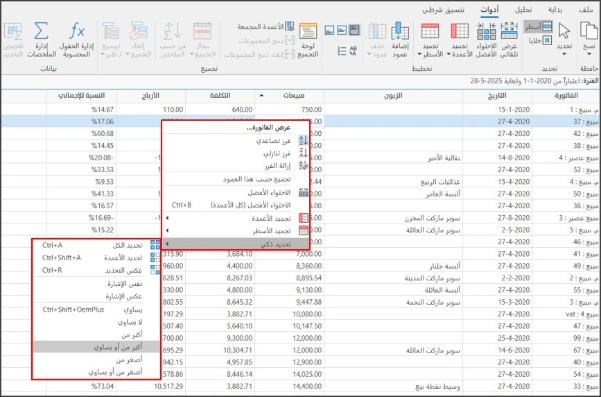The image size is (601, 397).
Task: Choose أصغر من أو يساوي option
Action: [96, 372]
